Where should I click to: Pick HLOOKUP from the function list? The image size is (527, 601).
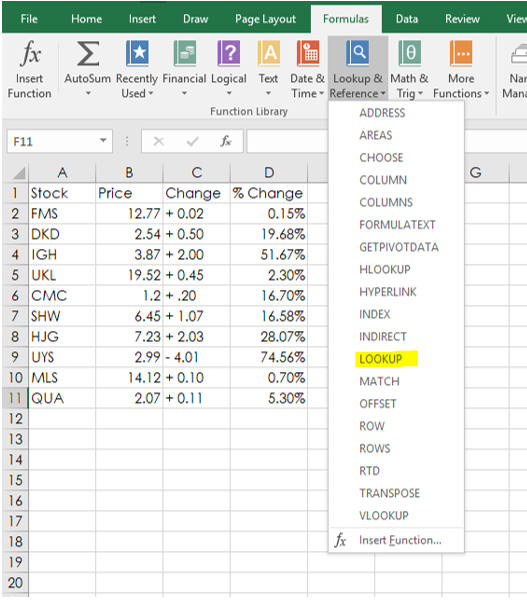pyautogui.click(x=385, y=269)
